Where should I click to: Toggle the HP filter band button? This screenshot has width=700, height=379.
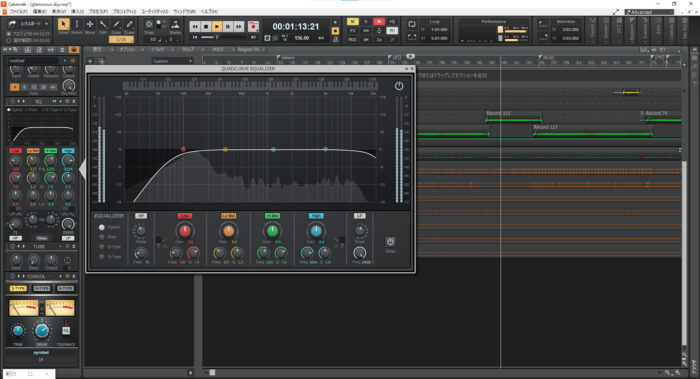tap(141, 216)
